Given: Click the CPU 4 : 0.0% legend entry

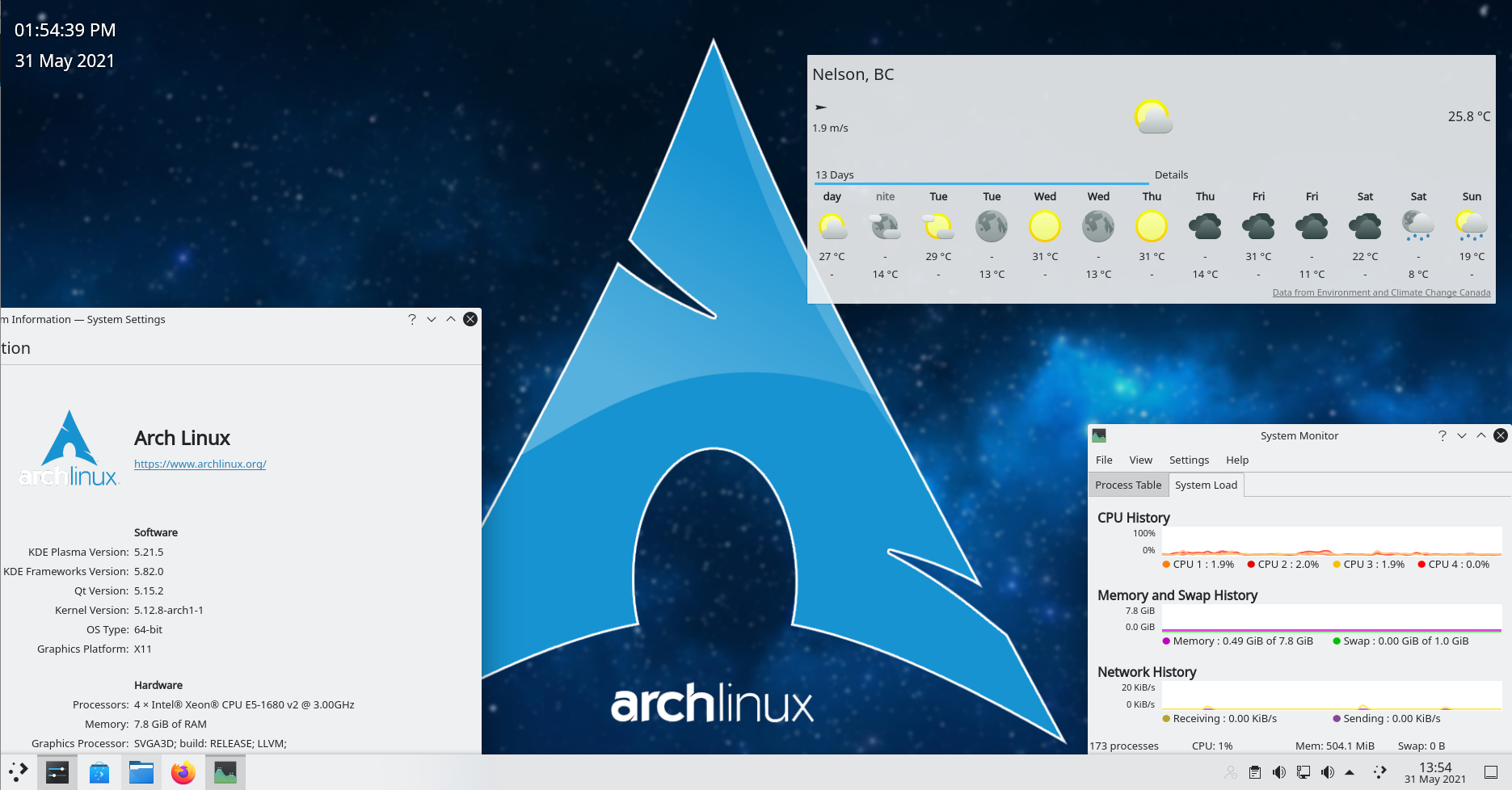Looking at the screenshot, I should [x=1454, y=564].
